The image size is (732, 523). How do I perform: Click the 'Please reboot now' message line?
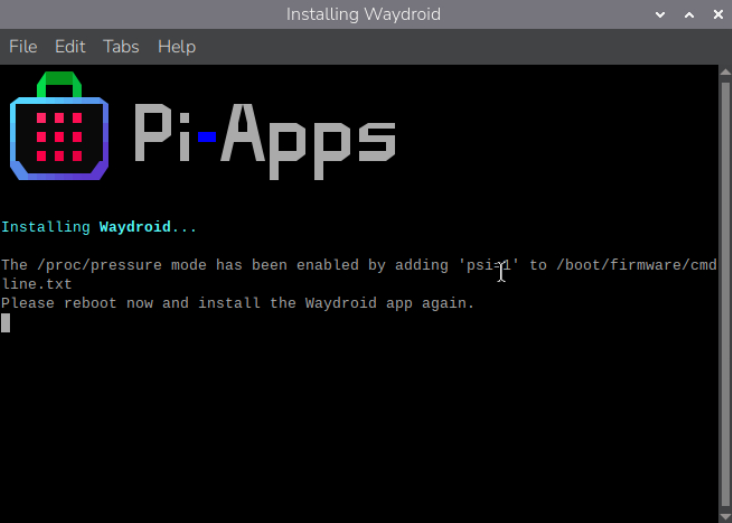[238, 303]
